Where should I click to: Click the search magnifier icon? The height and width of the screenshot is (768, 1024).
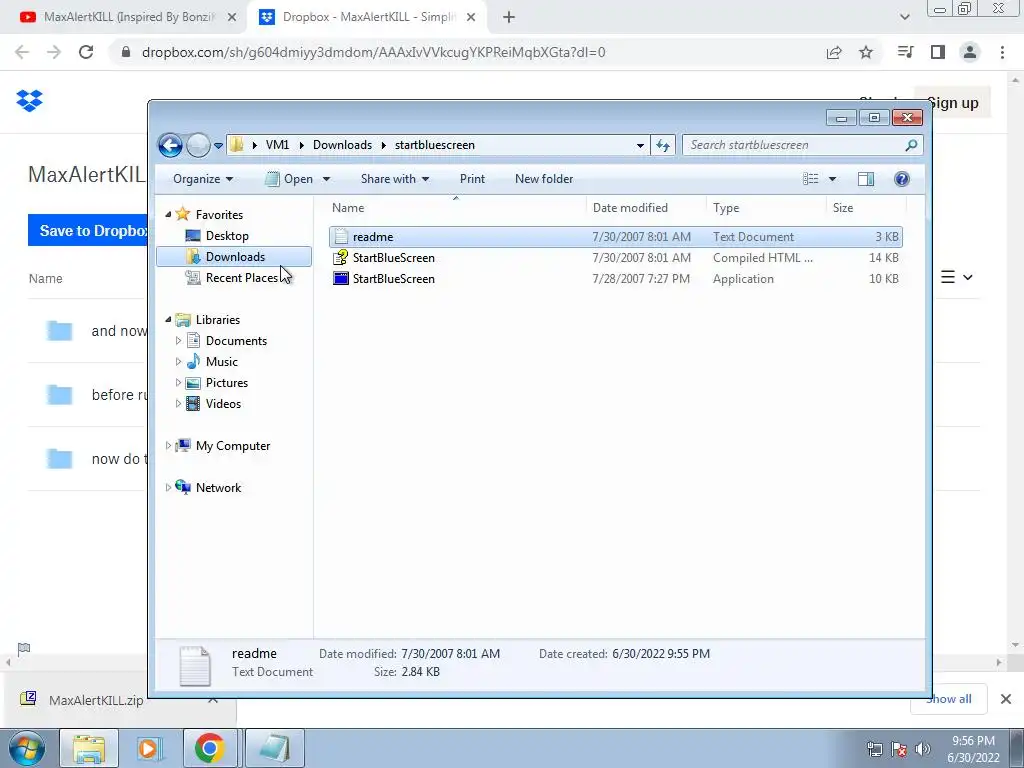[912, 145]
